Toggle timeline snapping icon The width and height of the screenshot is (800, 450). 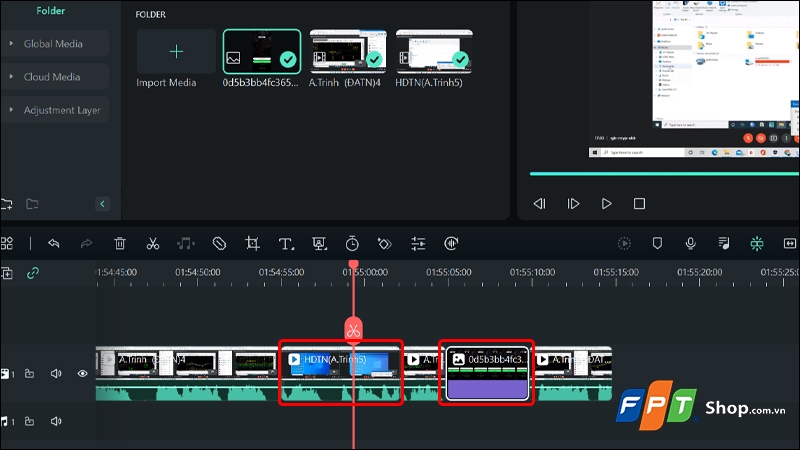pyautogui.click(x=757, y=244)
